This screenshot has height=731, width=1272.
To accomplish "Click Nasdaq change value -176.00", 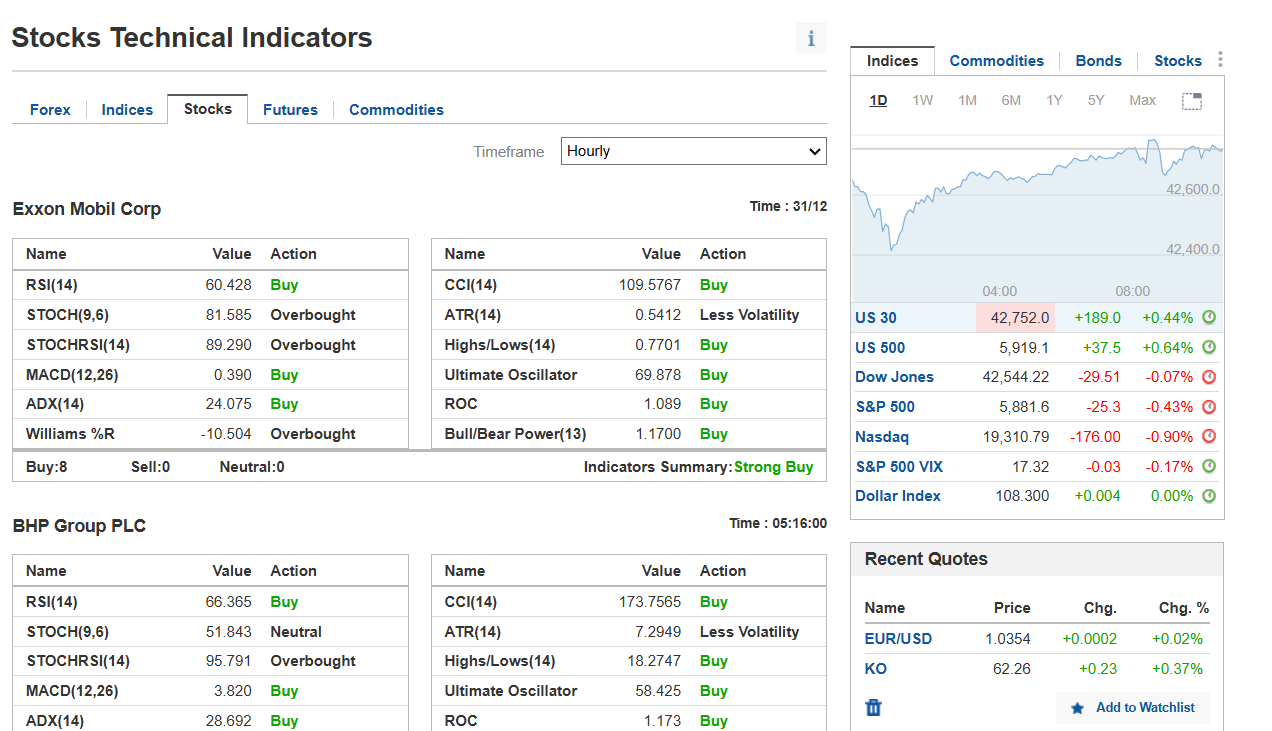I will (1095, 437).
